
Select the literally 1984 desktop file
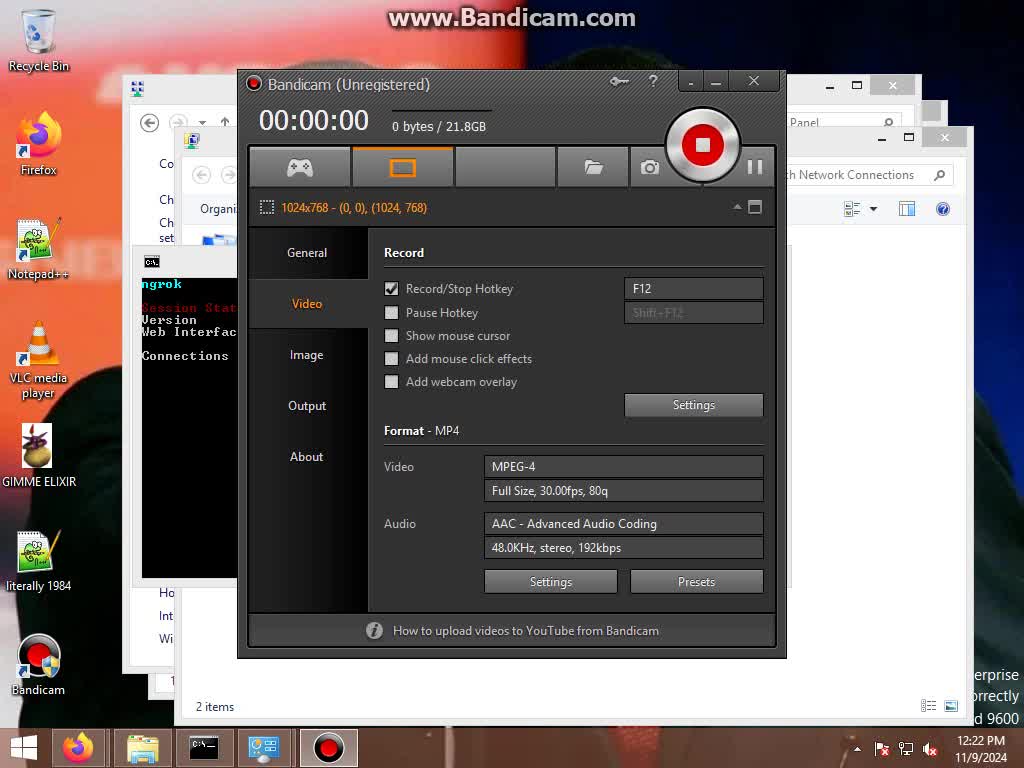[x=39, y=561]
